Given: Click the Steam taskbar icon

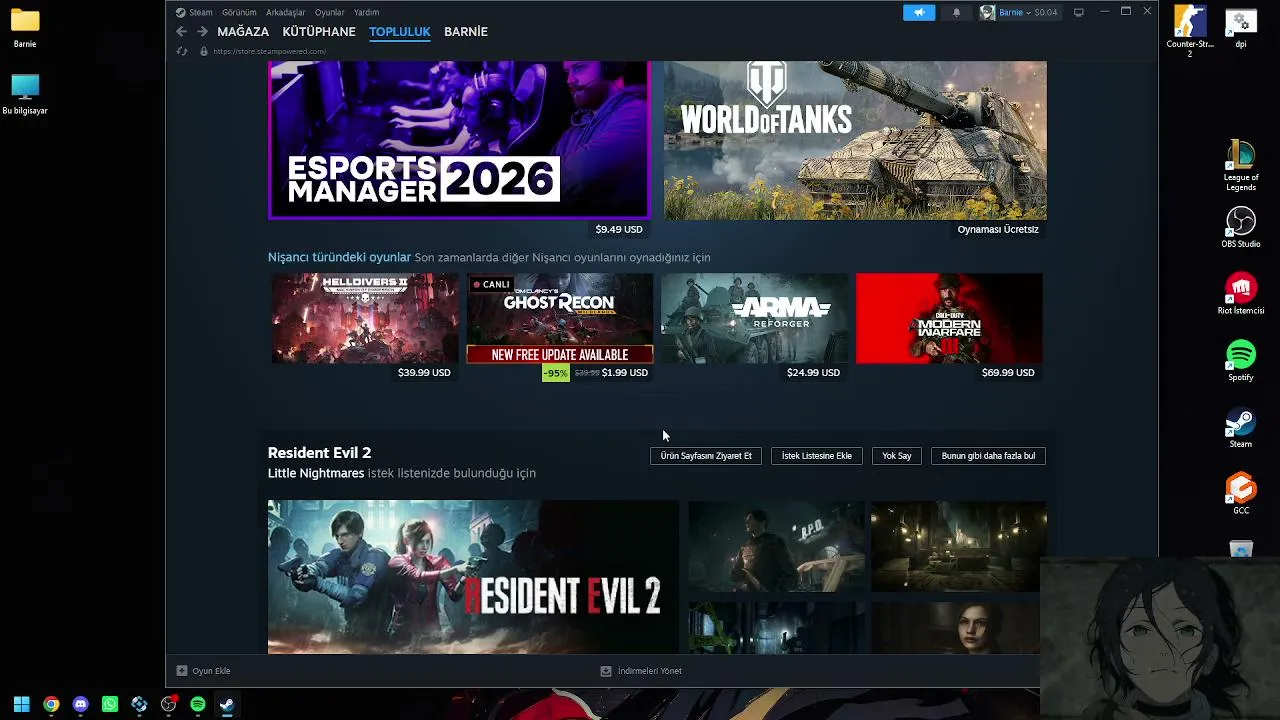Looking at the screenshot, I should pos(227,704).
